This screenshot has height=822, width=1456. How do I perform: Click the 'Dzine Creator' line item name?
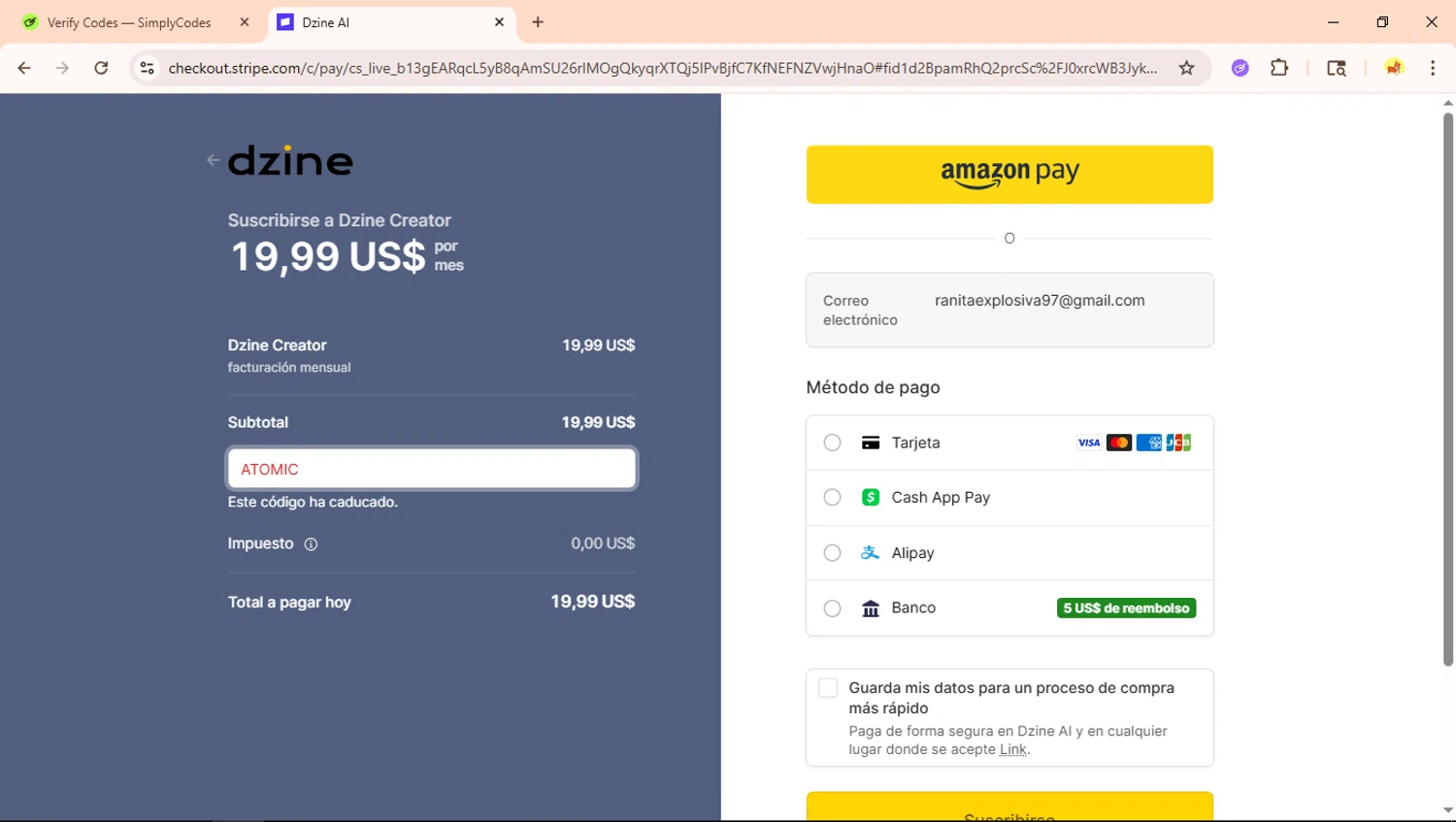277,345
